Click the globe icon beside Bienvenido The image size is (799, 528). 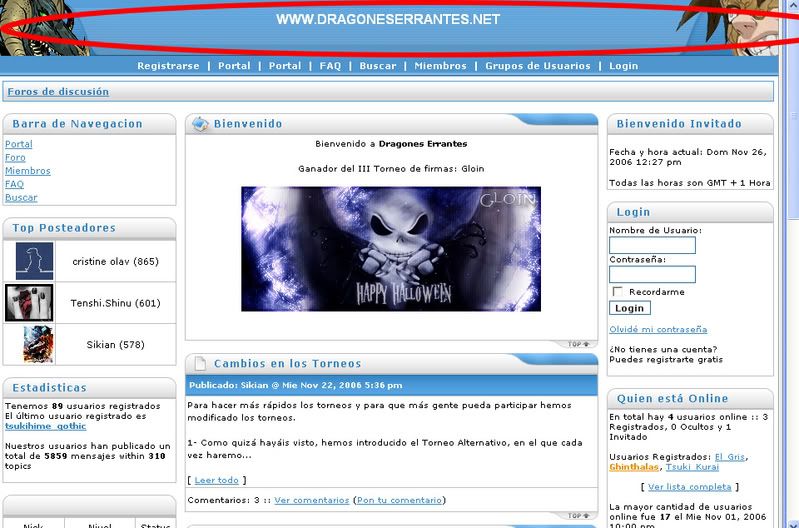(200, 124)
